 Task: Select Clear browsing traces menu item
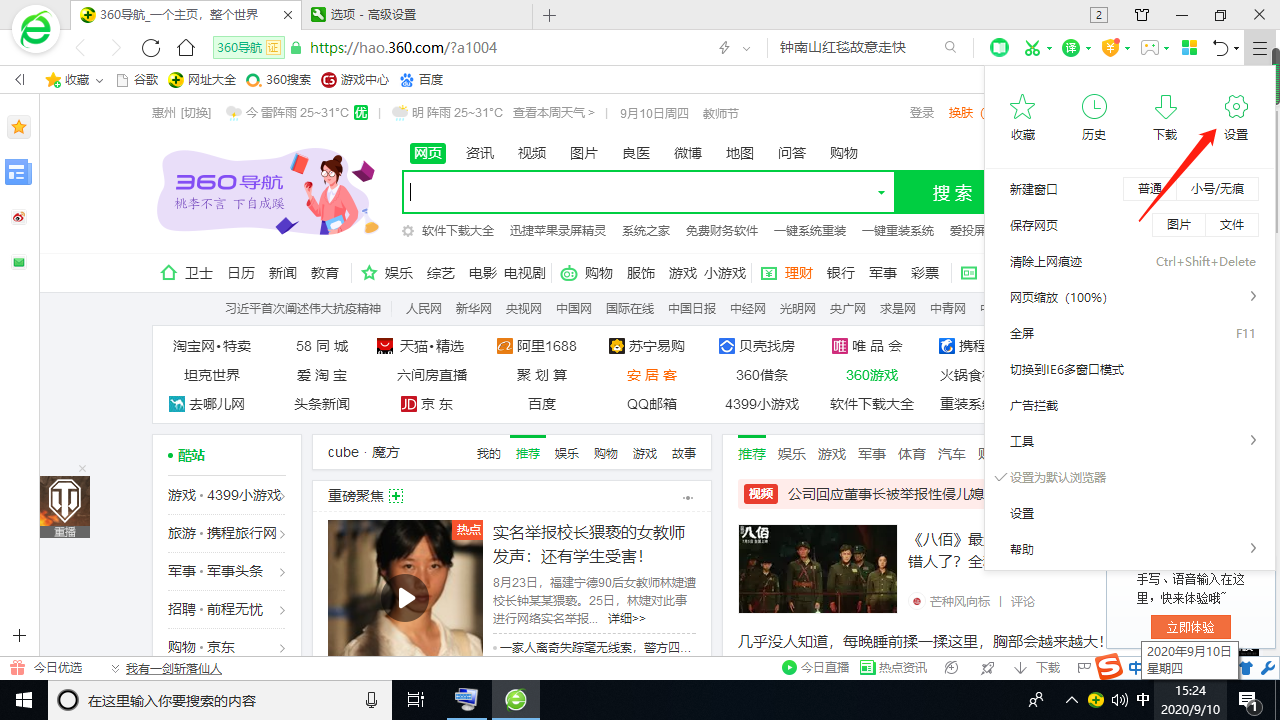pyautogui.click(x=1046, y=262)
